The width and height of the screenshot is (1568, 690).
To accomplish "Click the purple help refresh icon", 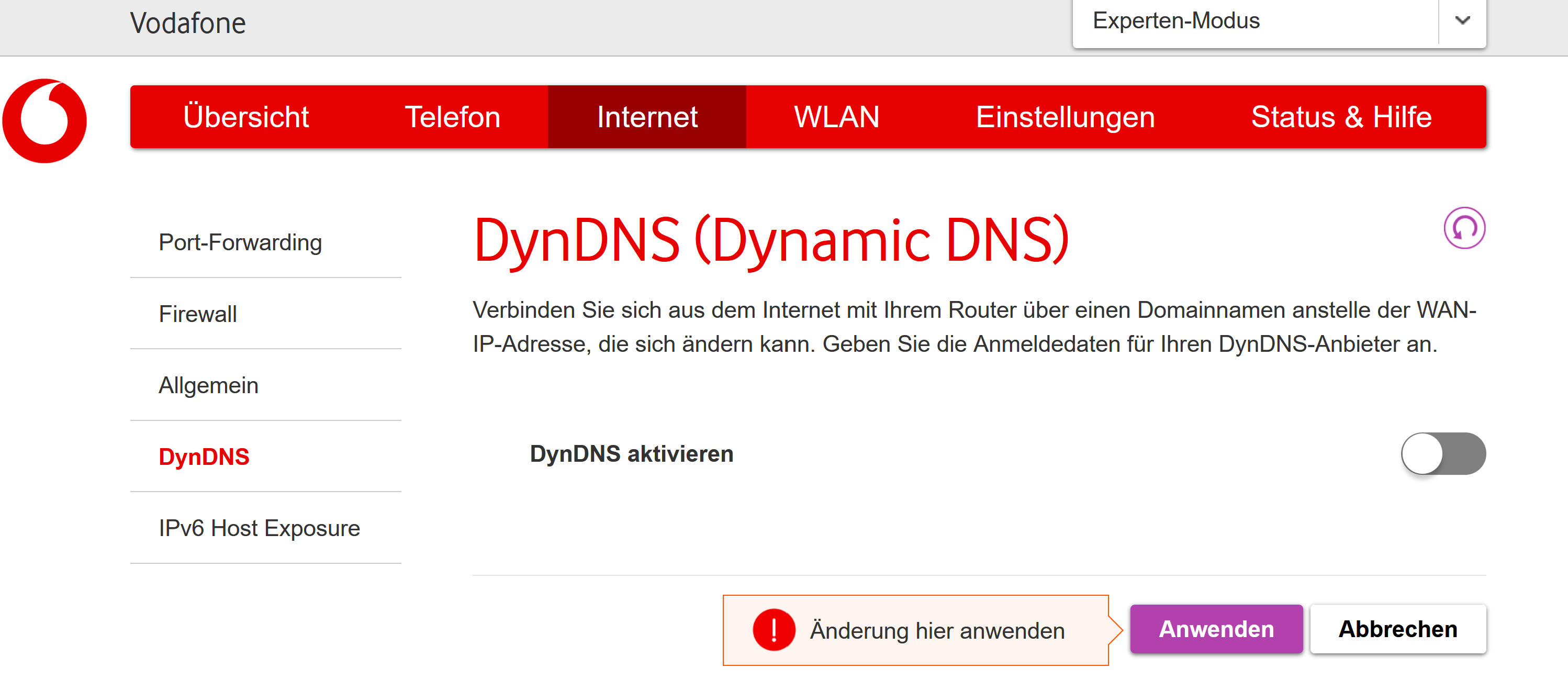I will 1464,228.
